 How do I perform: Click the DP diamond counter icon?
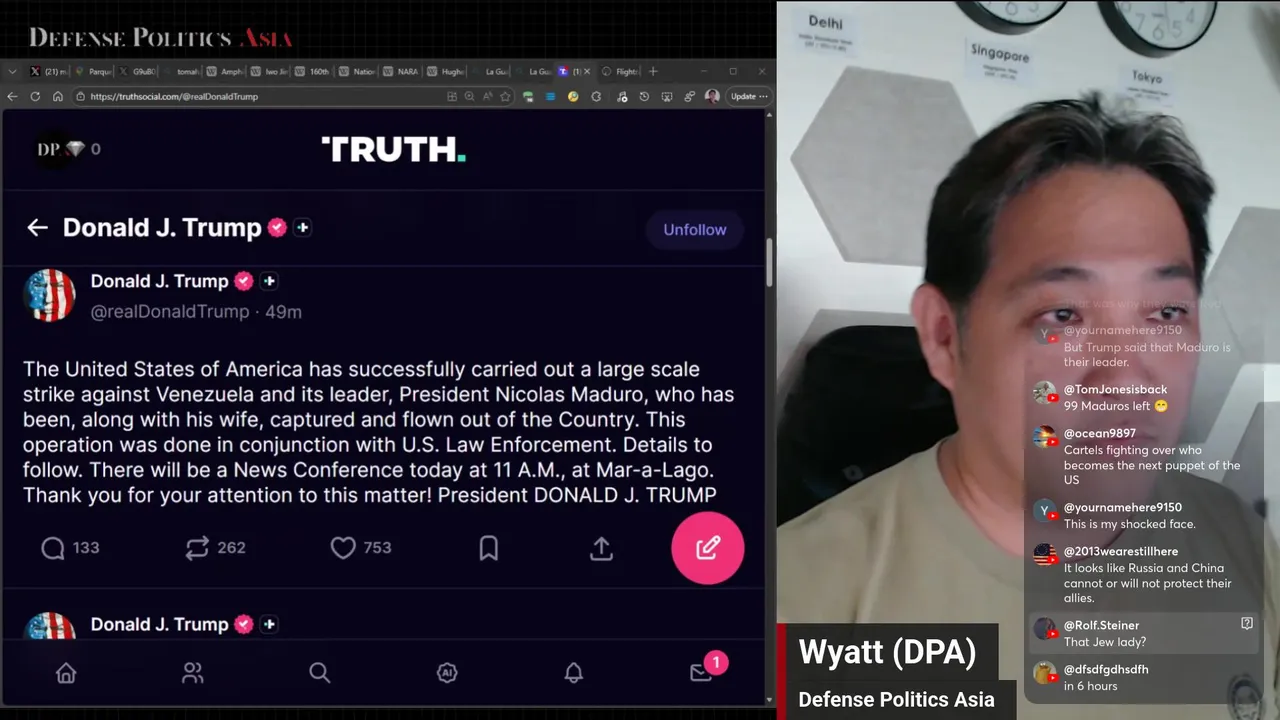[68, 149]
